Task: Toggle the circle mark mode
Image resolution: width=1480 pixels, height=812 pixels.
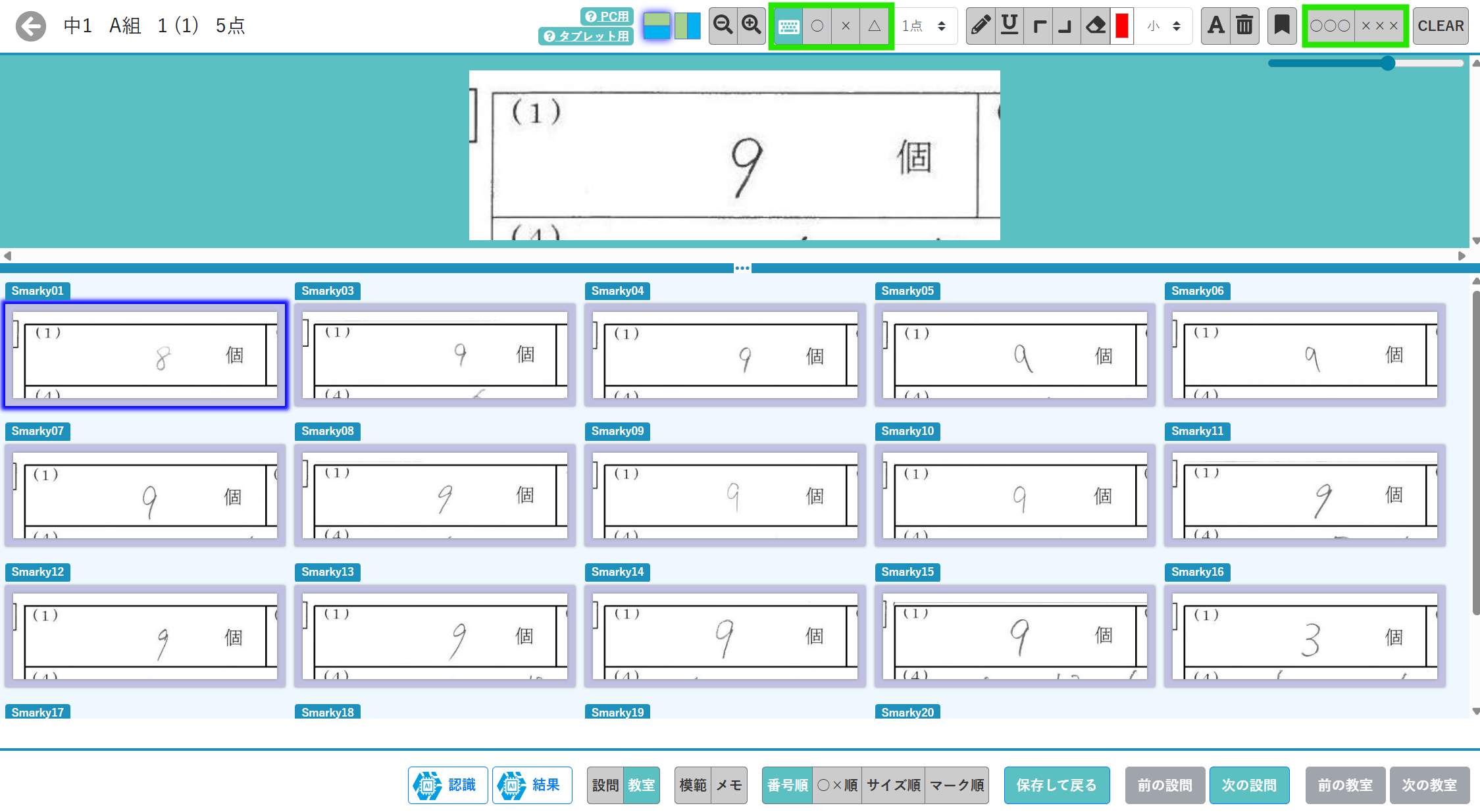Action: point(817,26)
